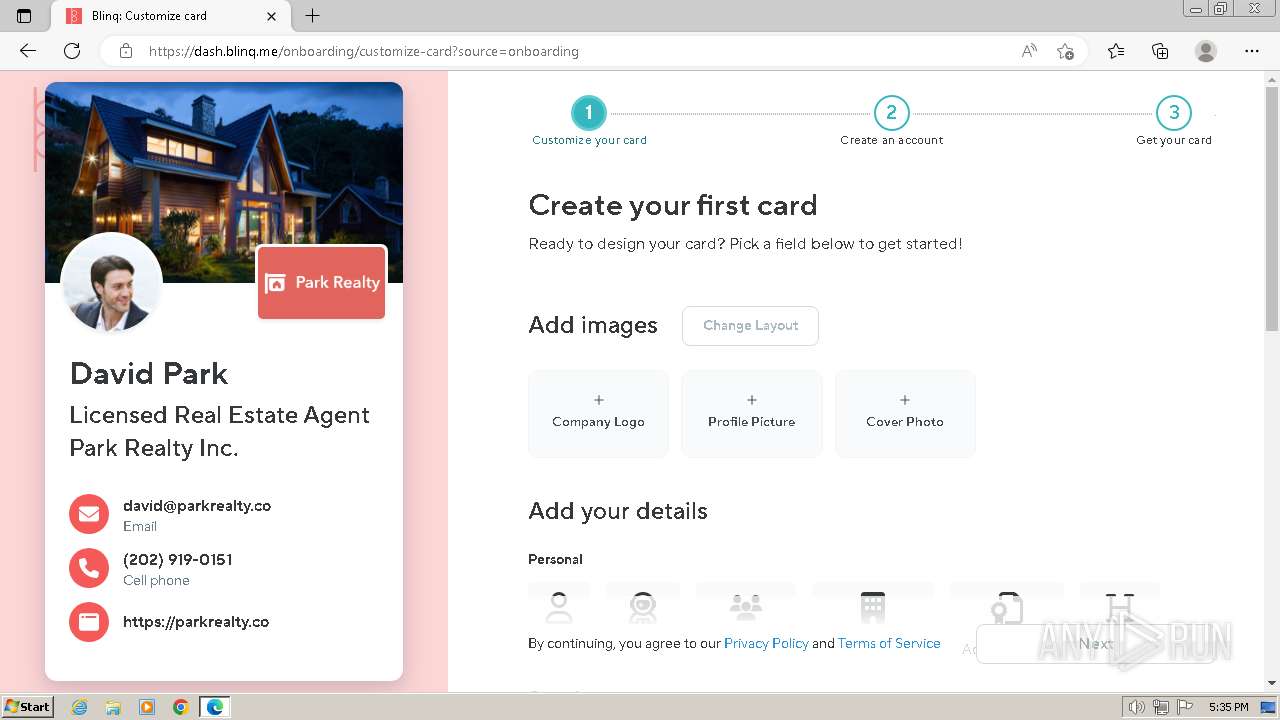The width and height of the screenshot is (1280, 720).
Task: Add this page to favorites
Action: (x=1065, y=51)
